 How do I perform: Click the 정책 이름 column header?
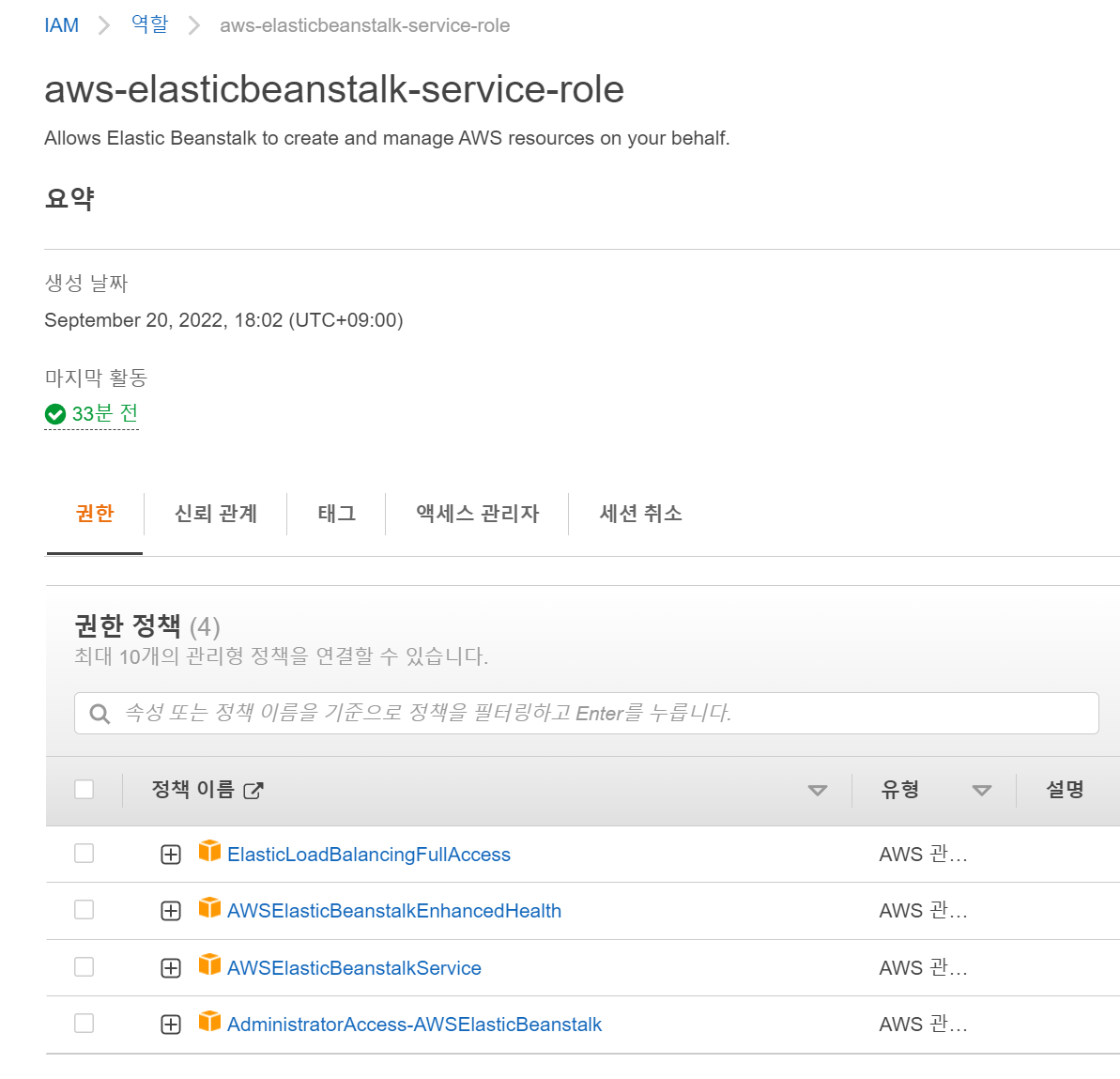[x=192, y=789]
